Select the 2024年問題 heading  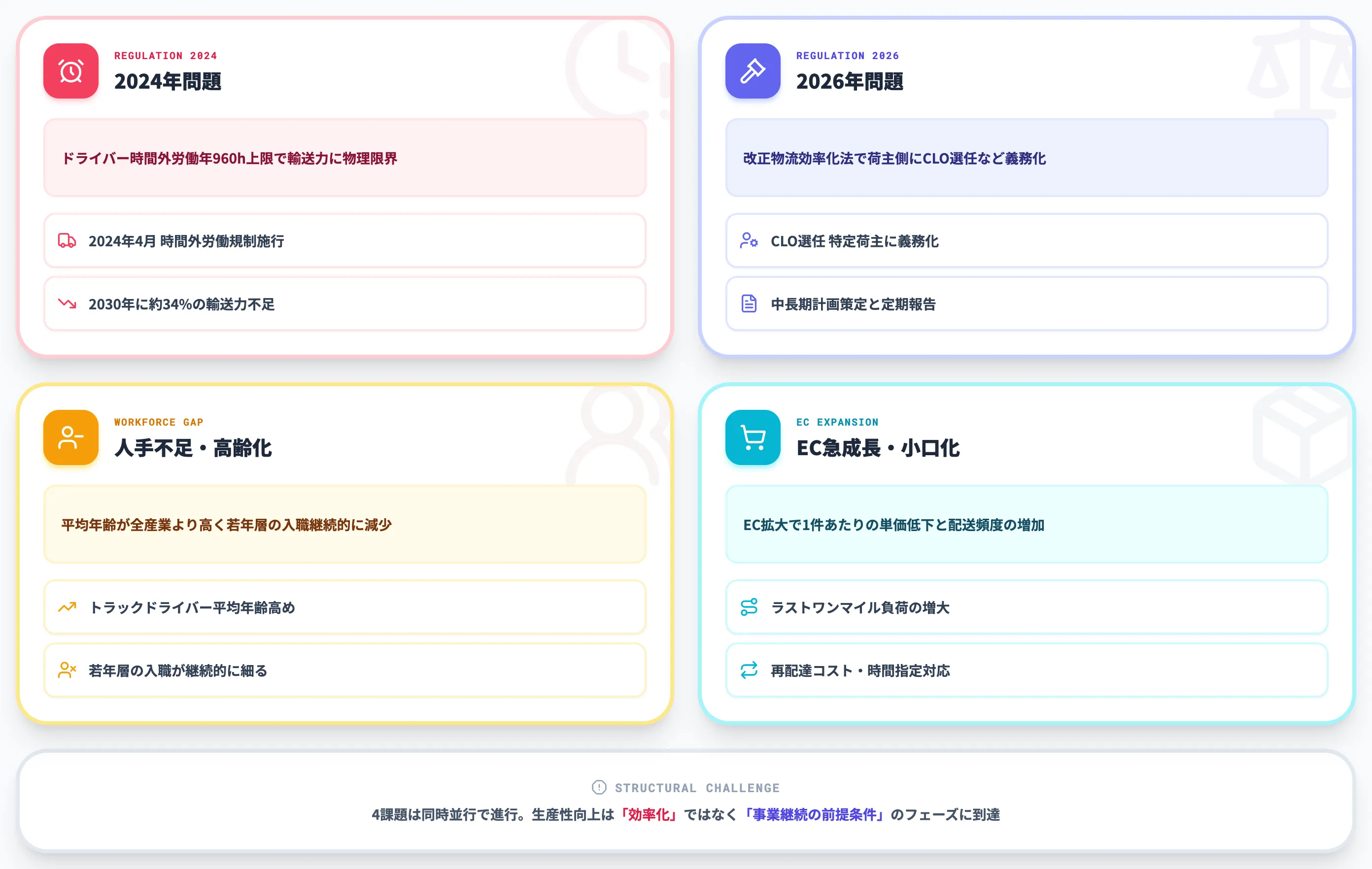pyautogui.click(x=168, y=81)
